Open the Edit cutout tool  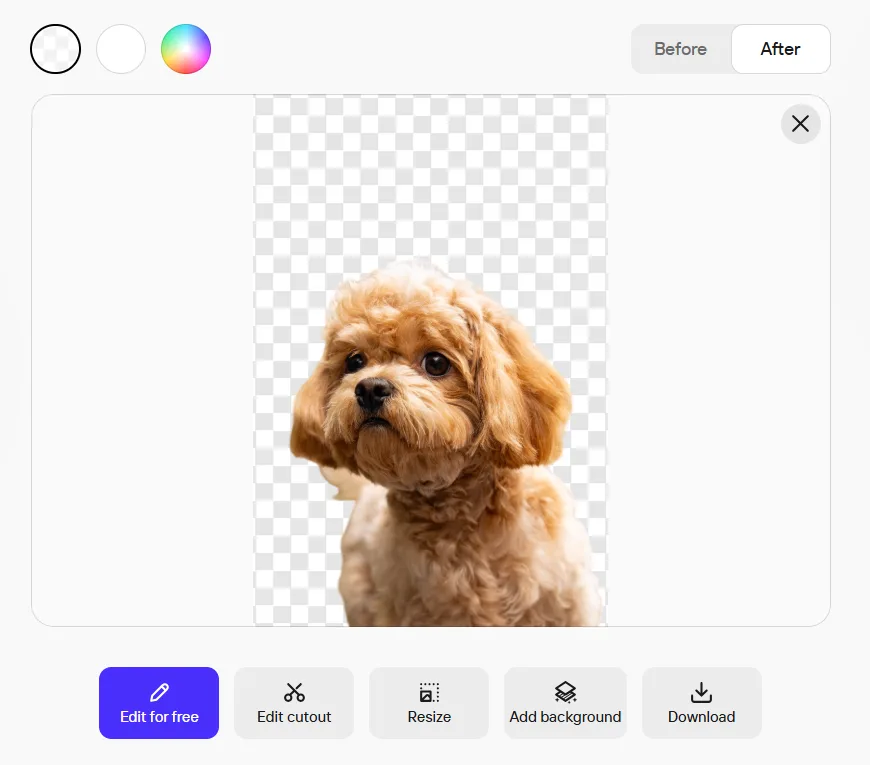click(294, 703)
